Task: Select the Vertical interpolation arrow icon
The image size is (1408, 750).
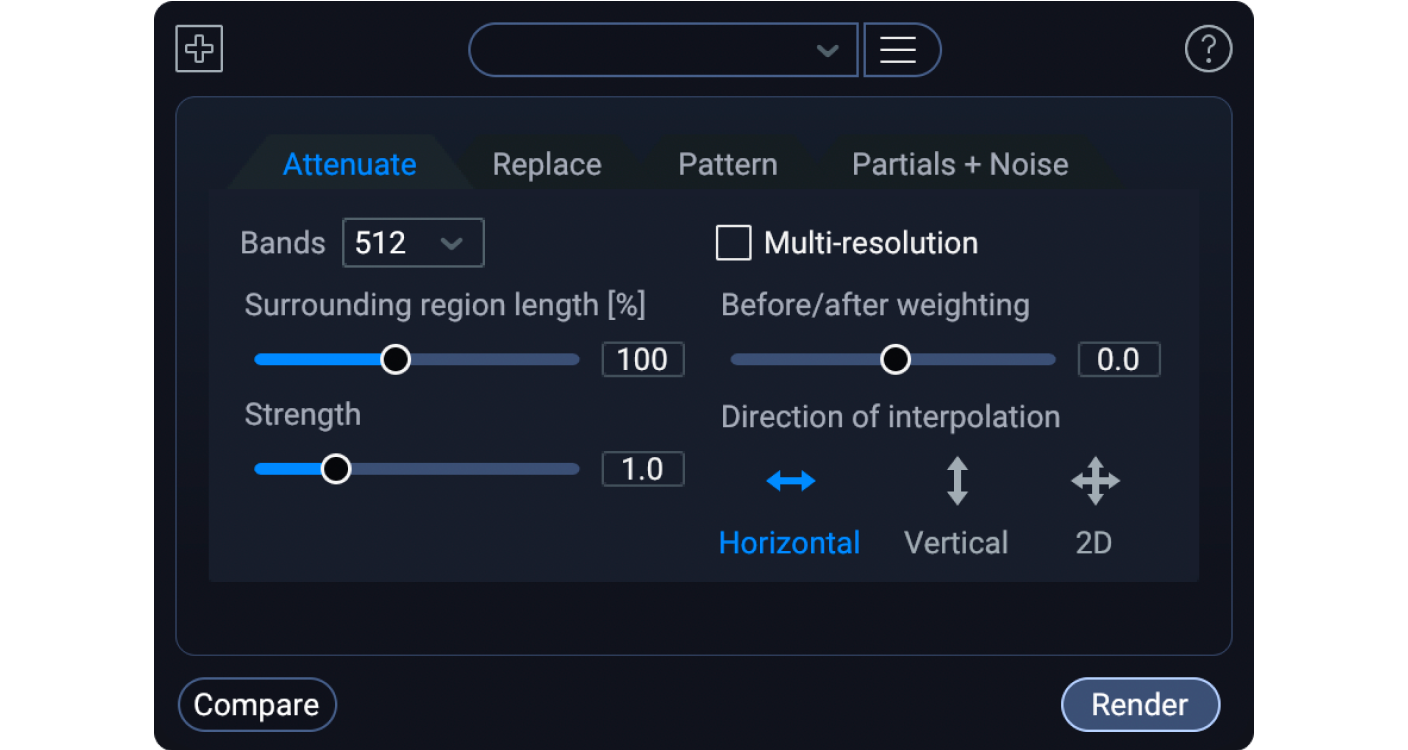Action: tap(957, 481)
